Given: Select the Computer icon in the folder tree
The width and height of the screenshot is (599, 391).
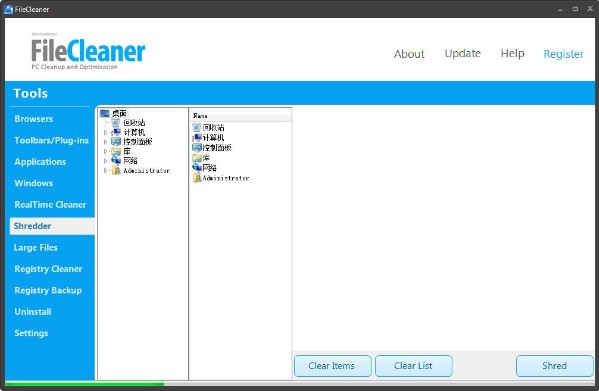Looking at the screenshot, I should point(116,132).
